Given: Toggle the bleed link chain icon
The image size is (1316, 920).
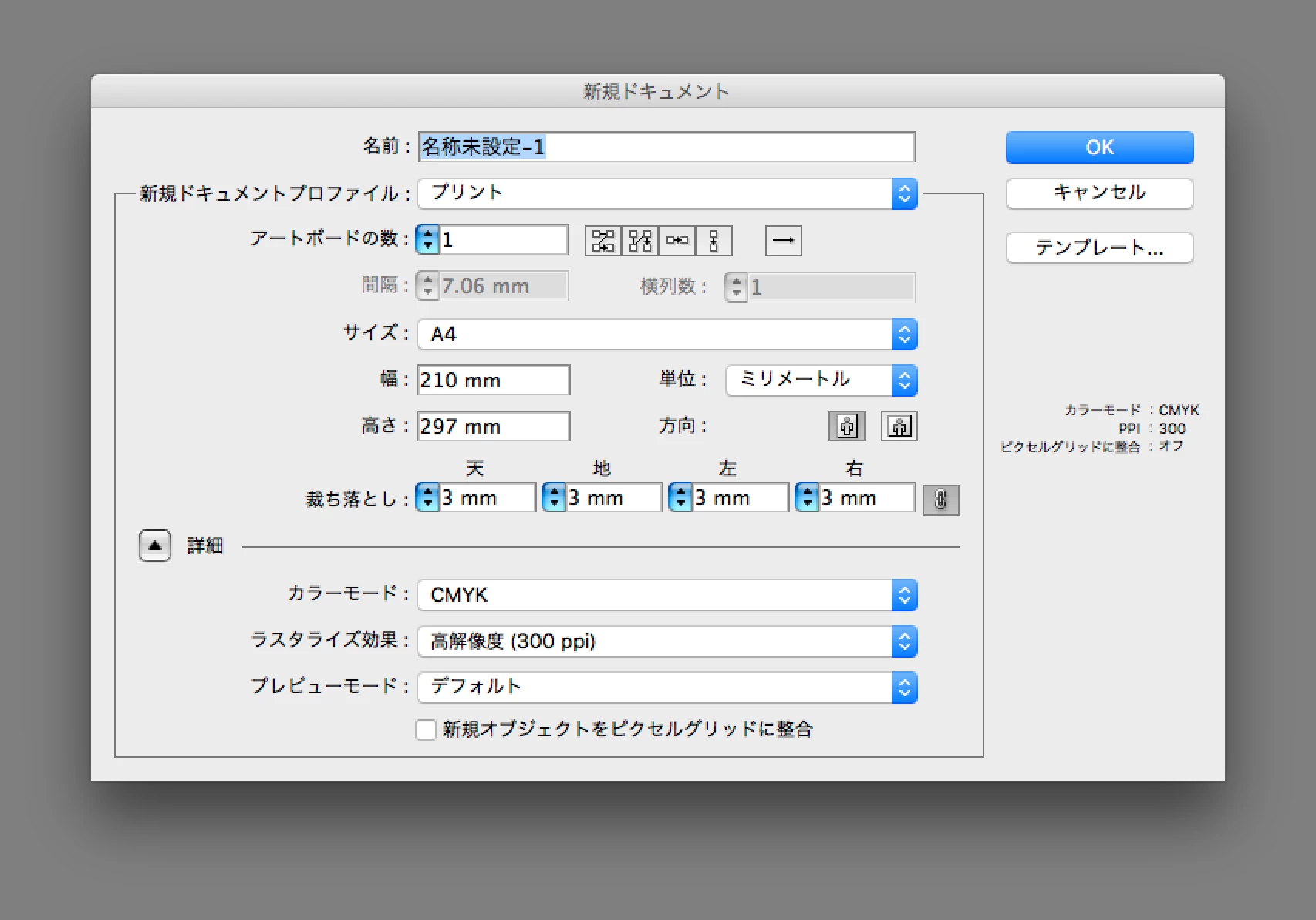Looking at the screenshot, I should [x=941, y=500].
